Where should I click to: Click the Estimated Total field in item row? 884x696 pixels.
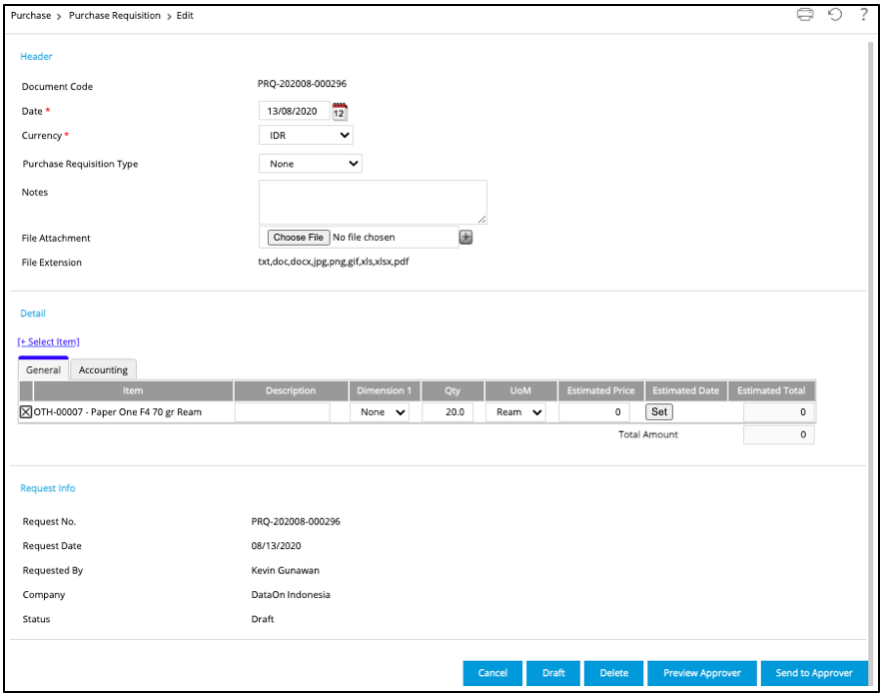pyautogui.click(x=779, y=412)
